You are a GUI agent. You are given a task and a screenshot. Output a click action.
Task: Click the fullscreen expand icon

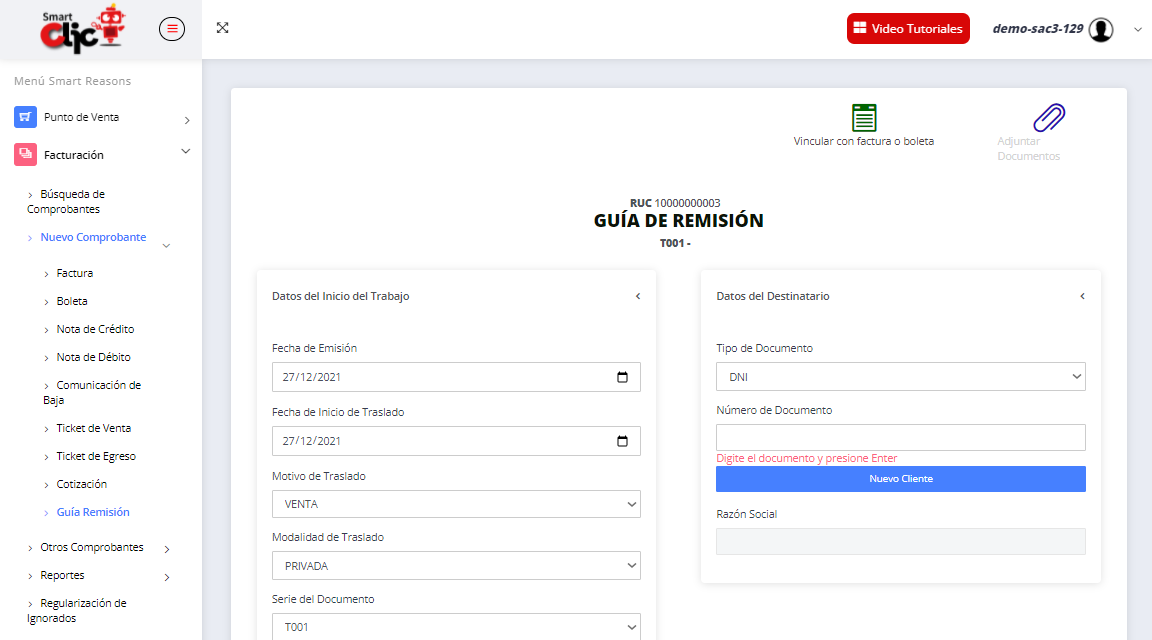click(222, 28)
